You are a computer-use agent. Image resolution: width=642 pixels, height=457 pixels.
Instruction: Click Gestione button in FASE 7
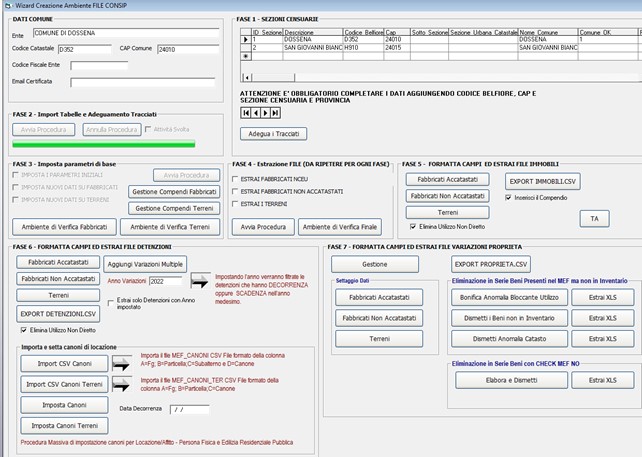point(375,265)
